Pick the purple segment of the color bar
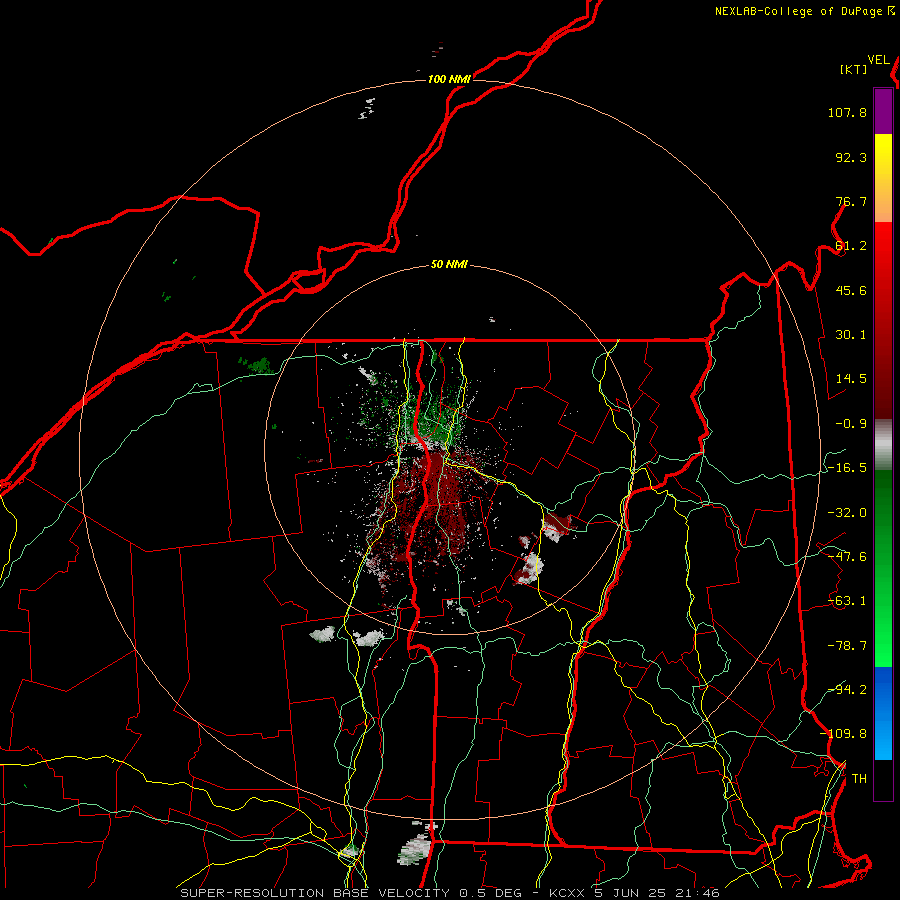Image resolution: width=900 pixels, height=900 pixels. tap(883, 111)
